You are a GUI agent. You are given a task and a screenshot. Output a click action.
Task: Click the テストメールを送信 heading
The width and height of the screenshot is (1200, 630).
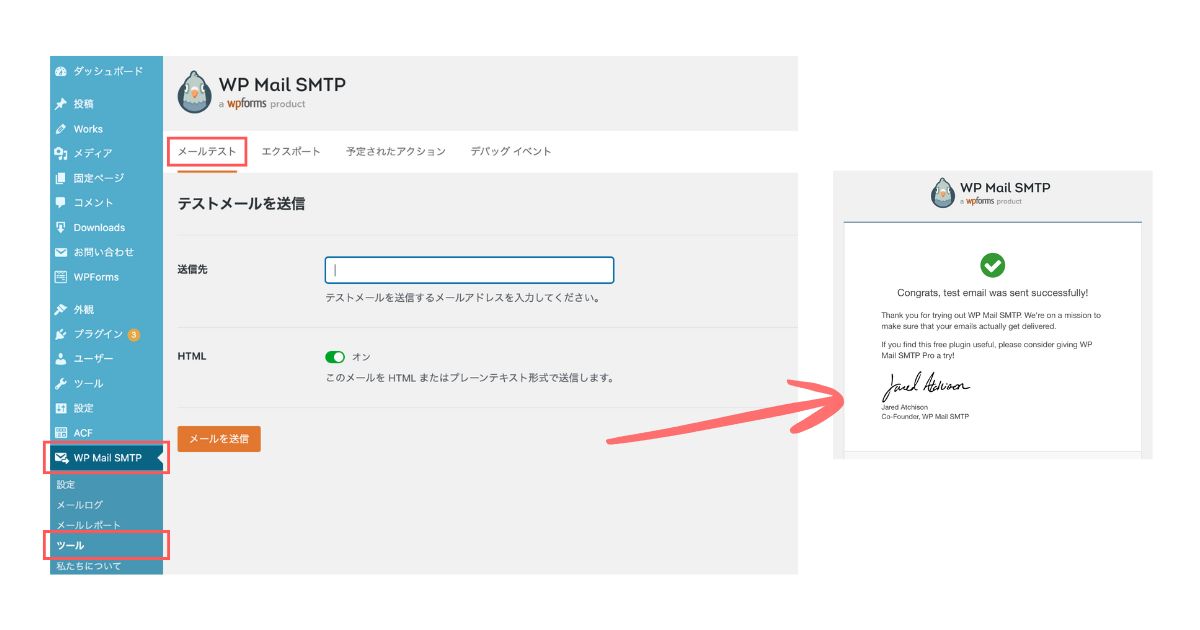coord(241,203)
